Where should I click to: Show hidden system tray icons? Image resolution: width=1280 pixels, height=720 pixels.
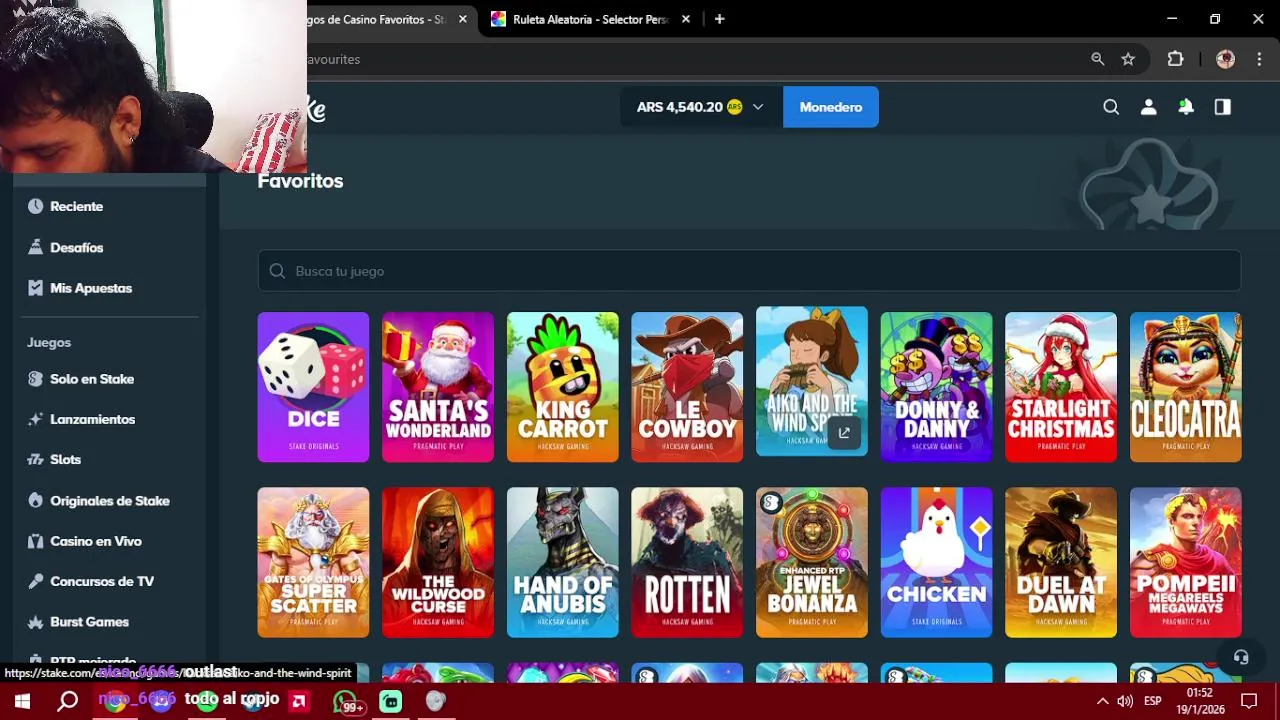pos(1102,701)
